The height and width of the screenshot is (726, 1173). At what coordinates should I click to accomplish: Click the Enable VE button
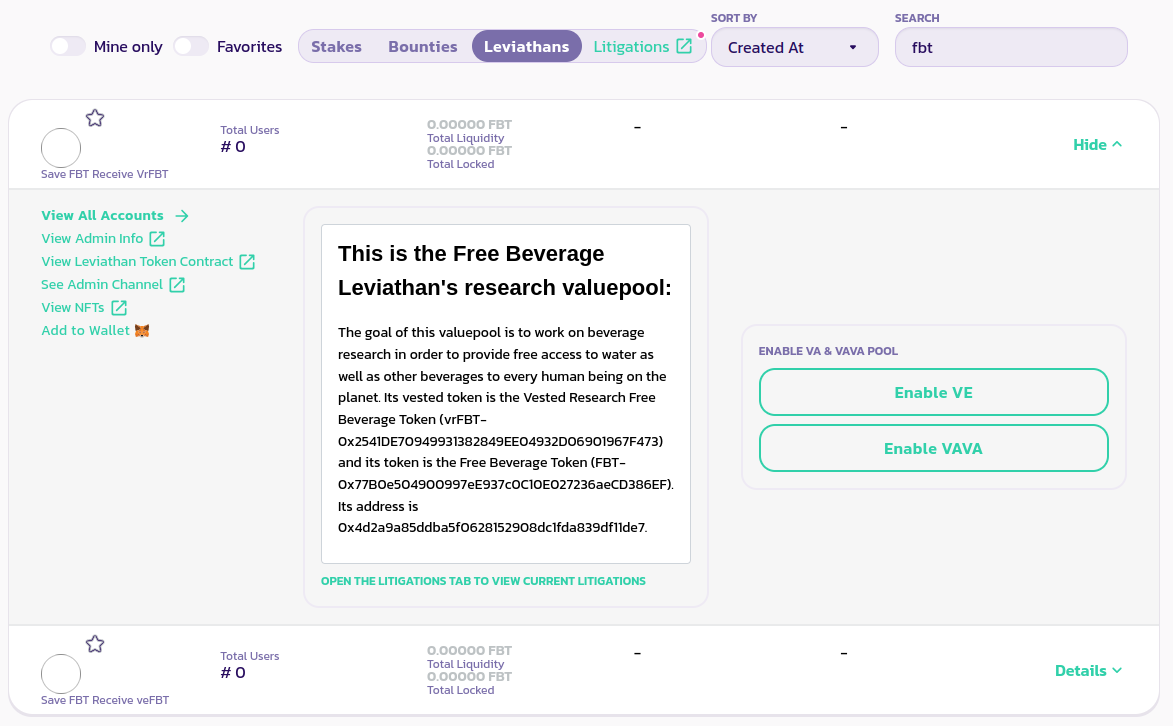coord(933,392)
